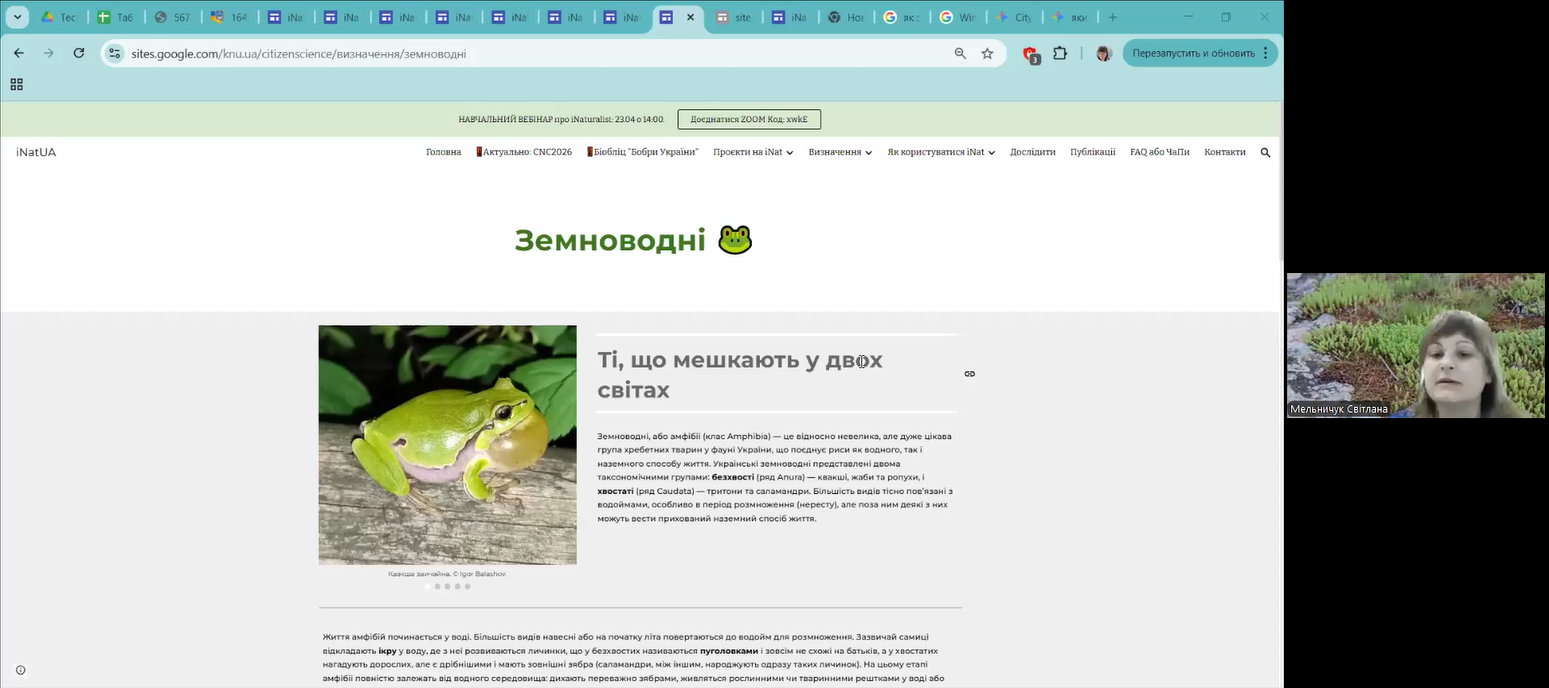Viewport: 1549px width, 688px height.
Task: Click 'Перезапустить и обновить' update button
Action: [1193, 53]
